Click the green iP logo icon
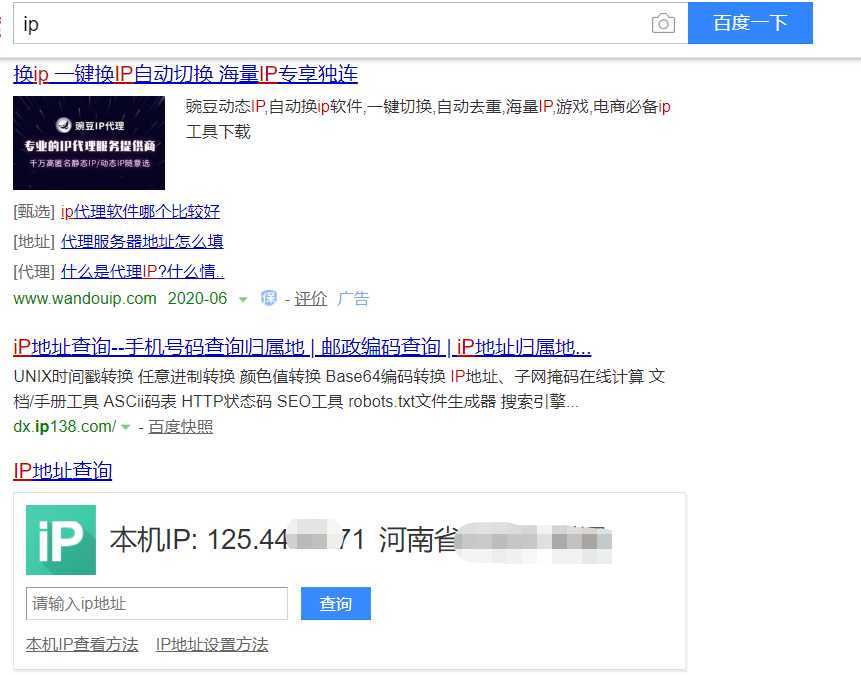This screenshot has width=861, height=674. (x=61, y=539)
